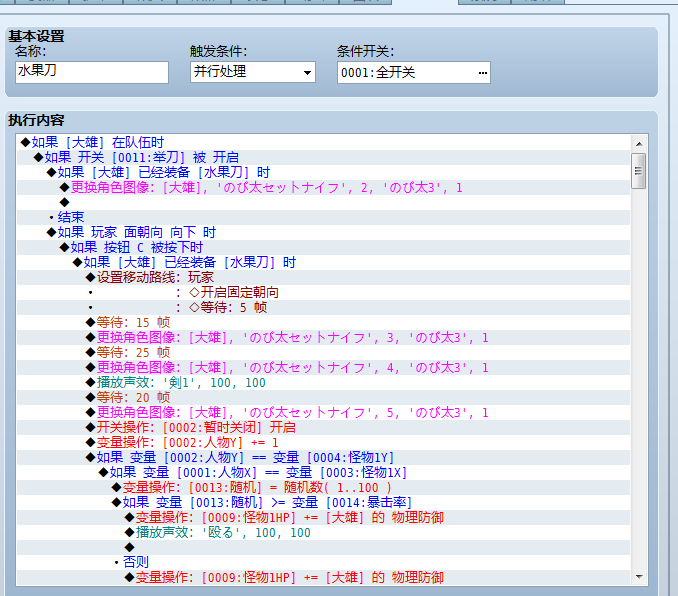The image size is (678, 596).
Task: Select the line 如果 玩家 面朝向 向下 时
Action: click(323, 232)
